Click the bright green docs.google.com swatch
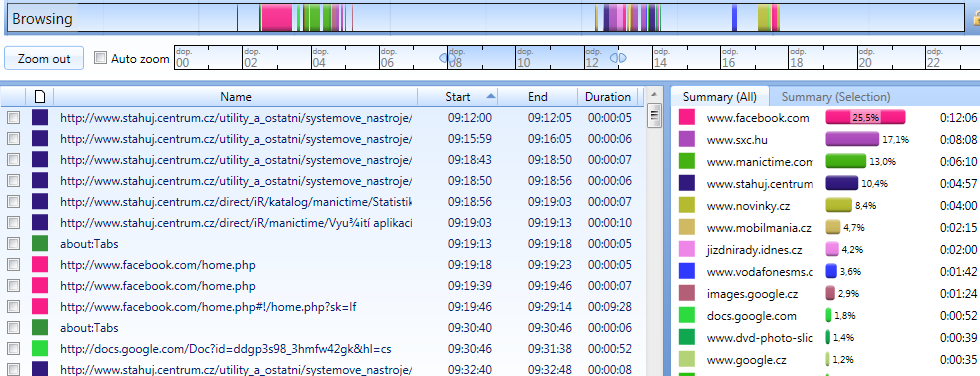The image size is (980, 376). click(687, 315)
